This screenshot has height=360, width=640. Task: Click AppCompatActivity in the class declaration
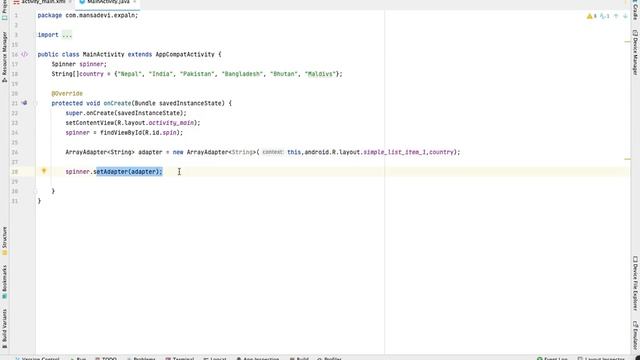point(185,54)
